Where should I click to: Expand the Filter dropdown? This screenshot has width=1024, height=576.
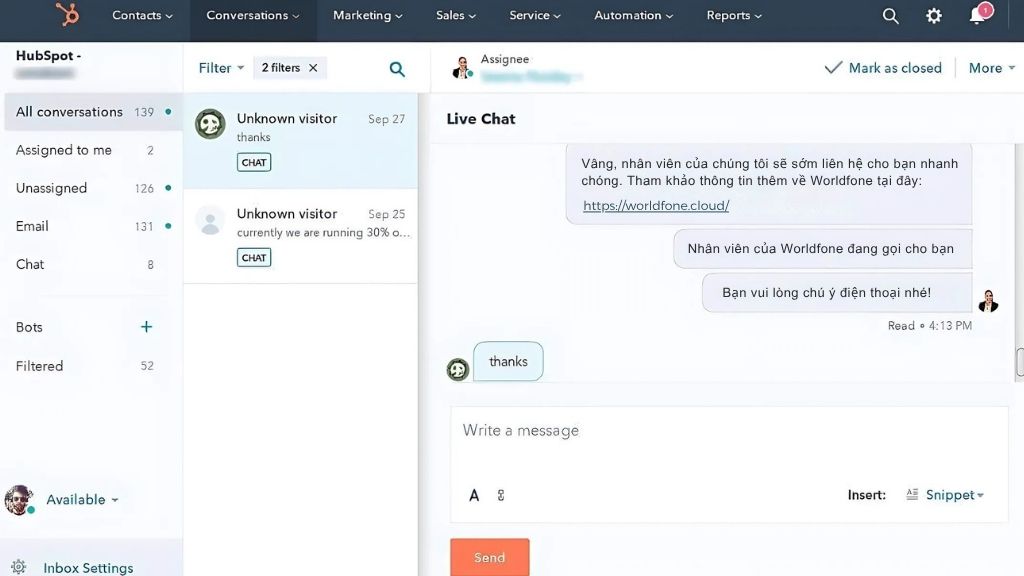[221, 68]
